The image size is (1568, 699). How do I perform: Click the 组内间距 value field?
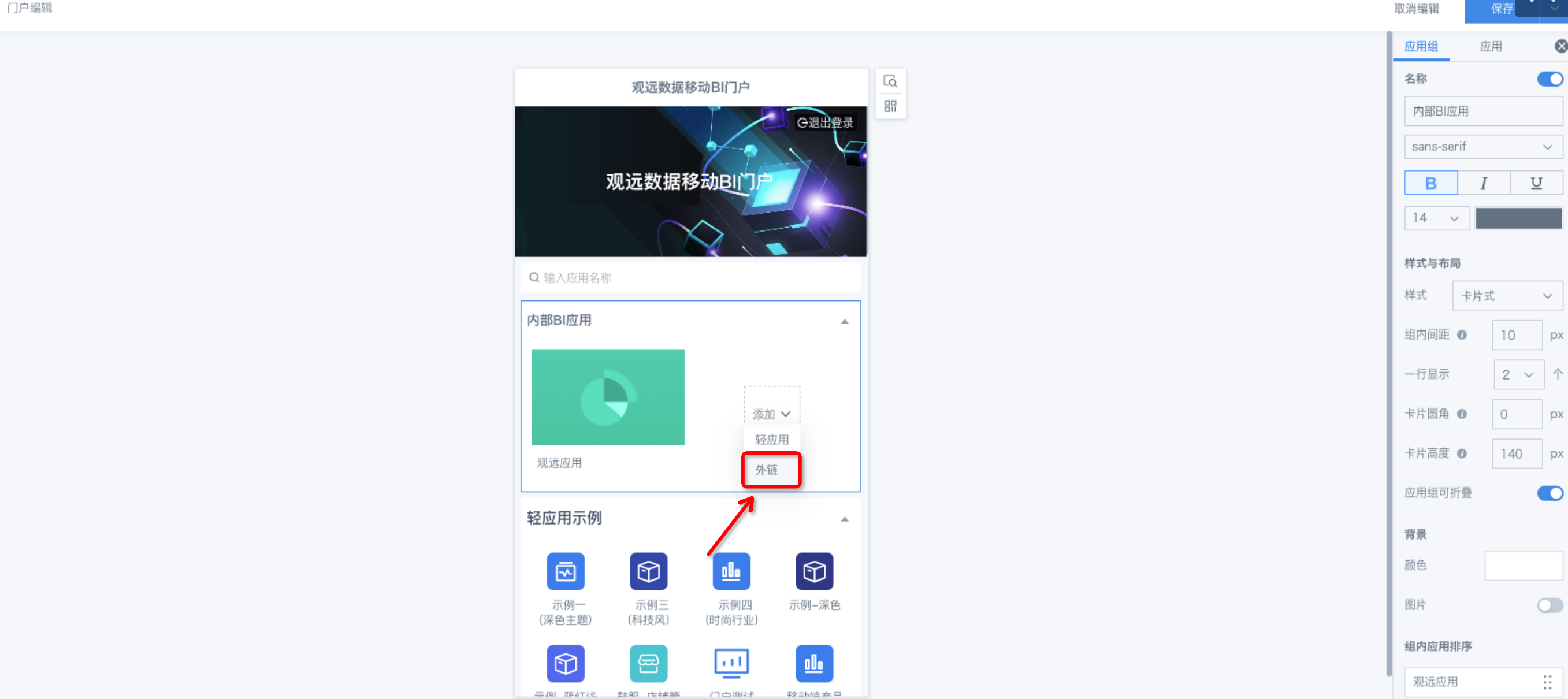tap(1517, 335)
